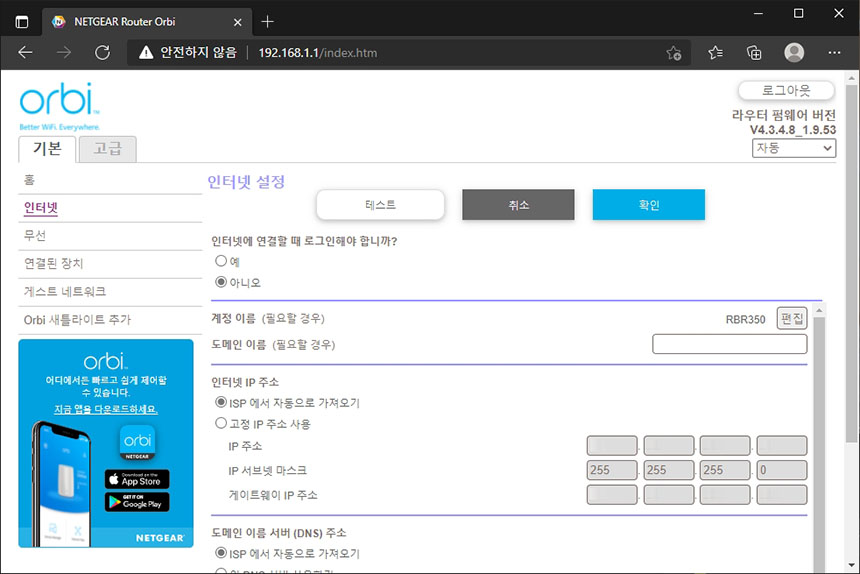Open the 연결된 장치 menu item
Image resolution: width=860 pixels, height=574 pixels.
tap(53, 264)
